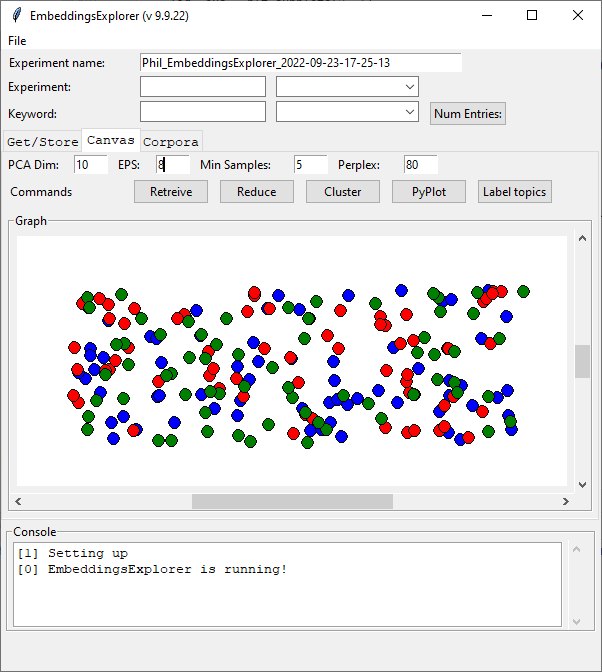This screenshot has width=602, height=672.
Task: Focus the PCA Dim input field
Action: coord(91,164)
